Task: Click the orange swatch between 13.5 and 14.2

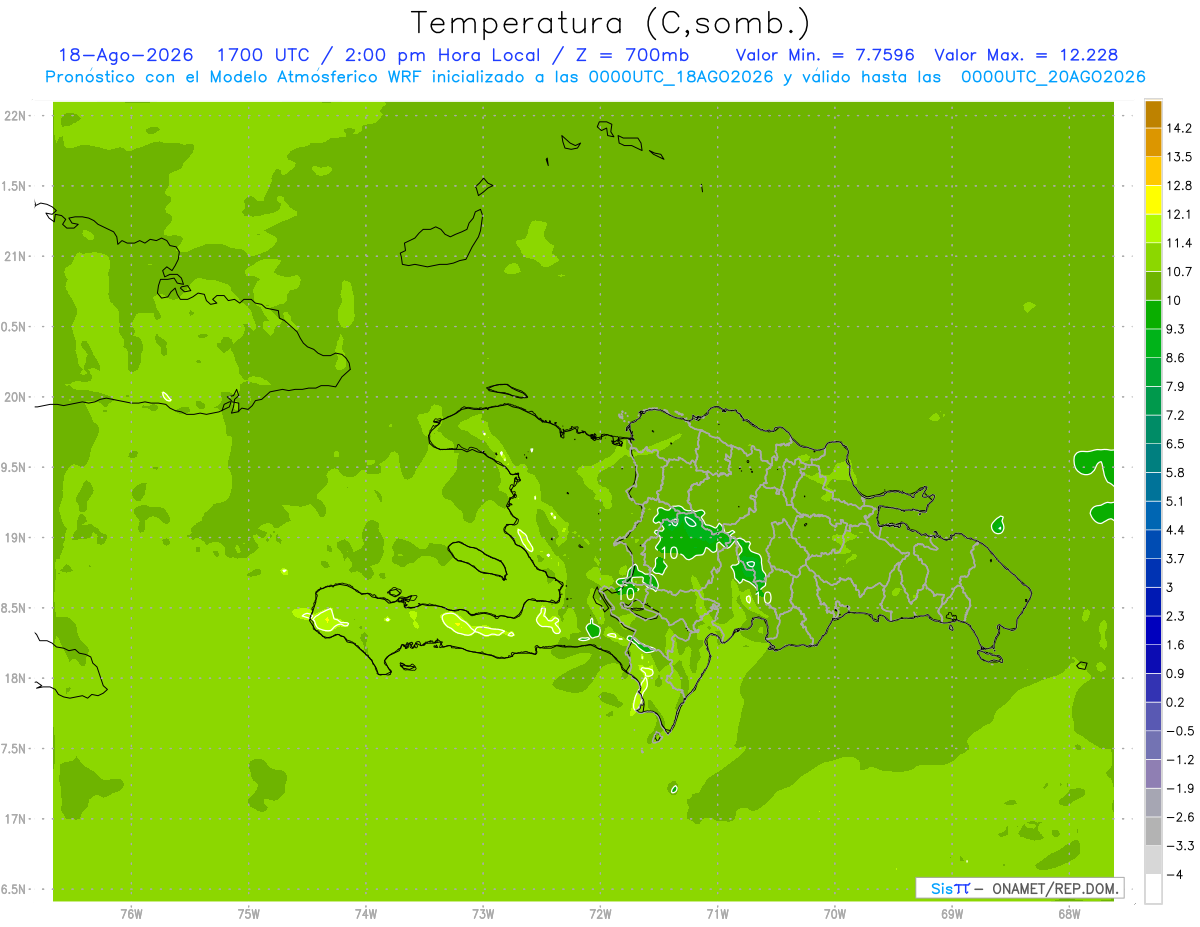Action: (x=1153, y=143)
